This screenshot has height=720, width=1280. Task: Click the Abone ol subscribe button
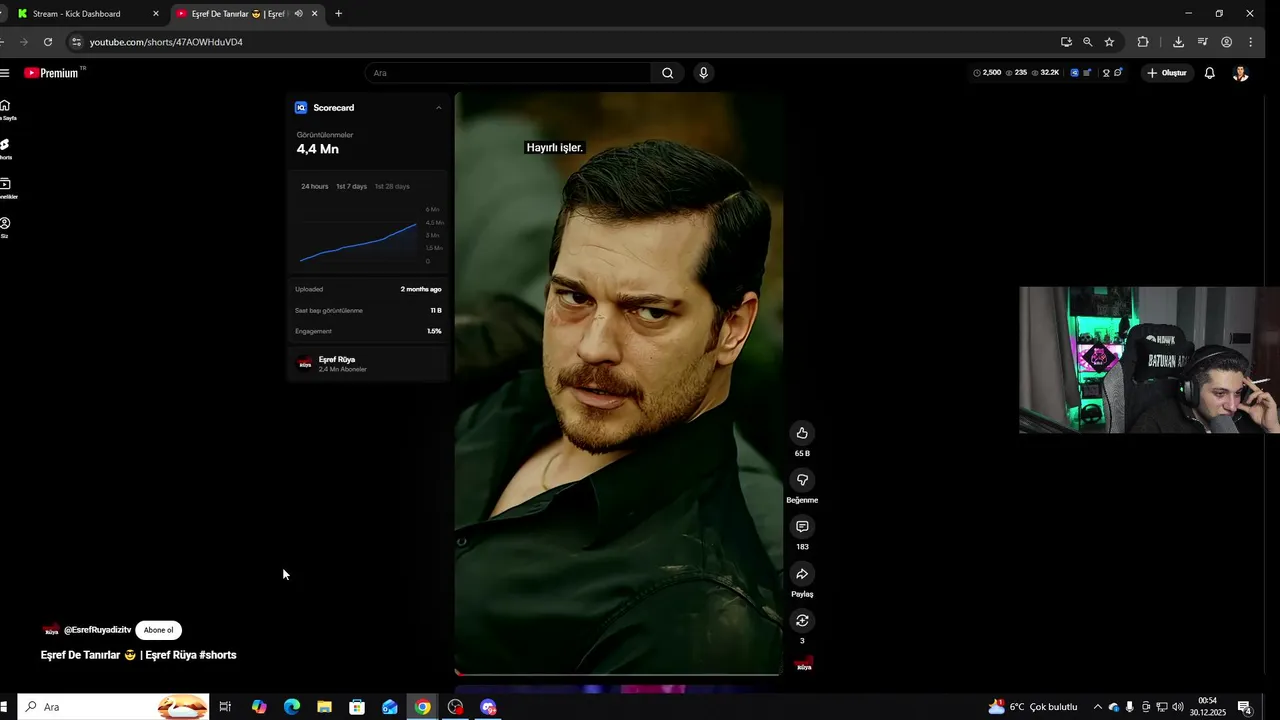tap(158, 630)
